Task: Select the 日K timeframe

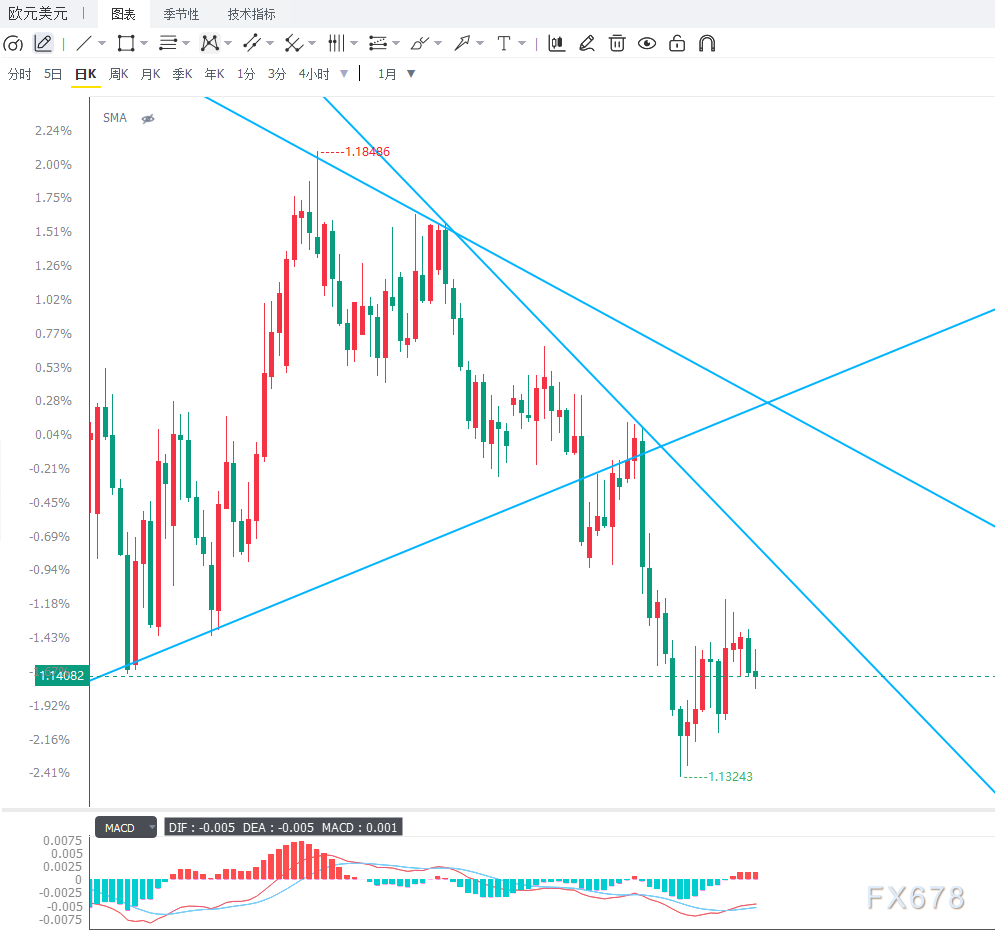Action: coord(86,74)
